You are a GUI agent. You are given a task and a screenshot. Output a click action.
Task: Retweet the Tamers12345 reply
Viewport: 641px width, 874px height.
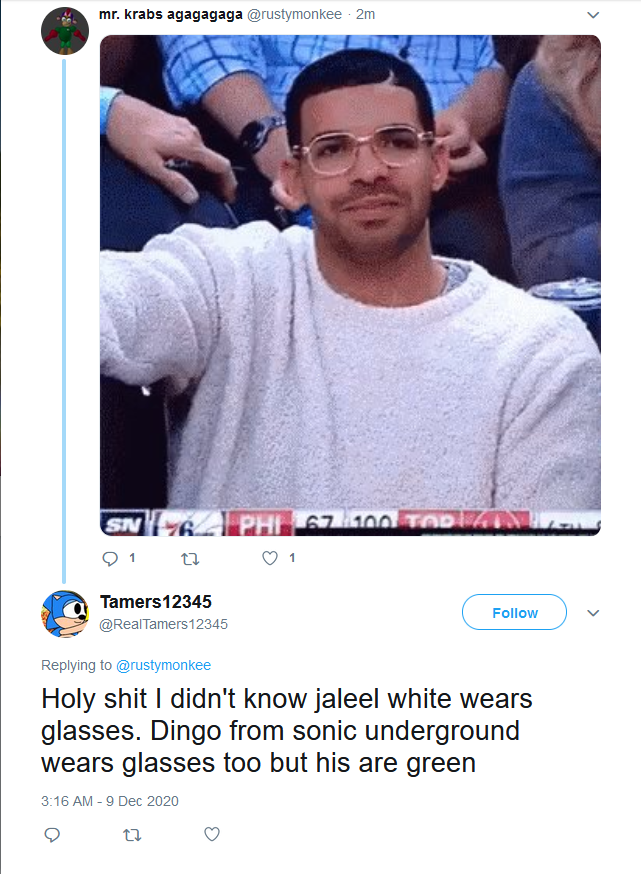click(x=132, y=834)
